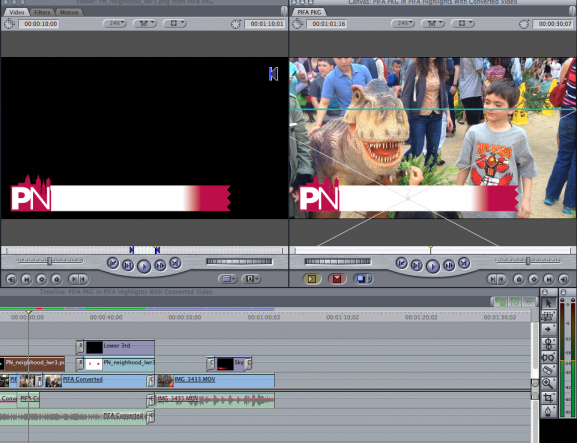Play the sequence in Canvas

tap(433, 266)
